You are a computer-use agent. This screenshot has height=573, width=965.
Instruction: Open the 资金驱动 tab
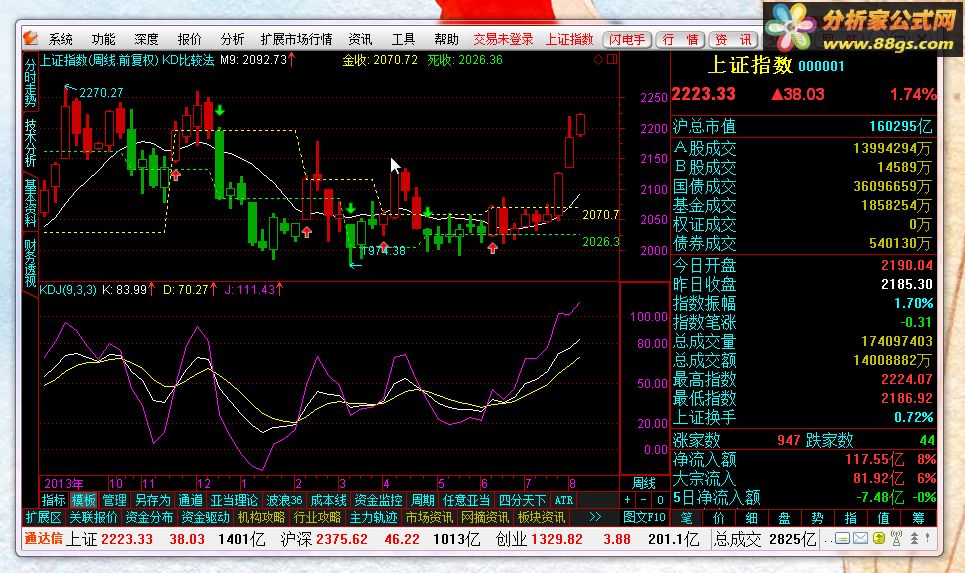(205, 518)
